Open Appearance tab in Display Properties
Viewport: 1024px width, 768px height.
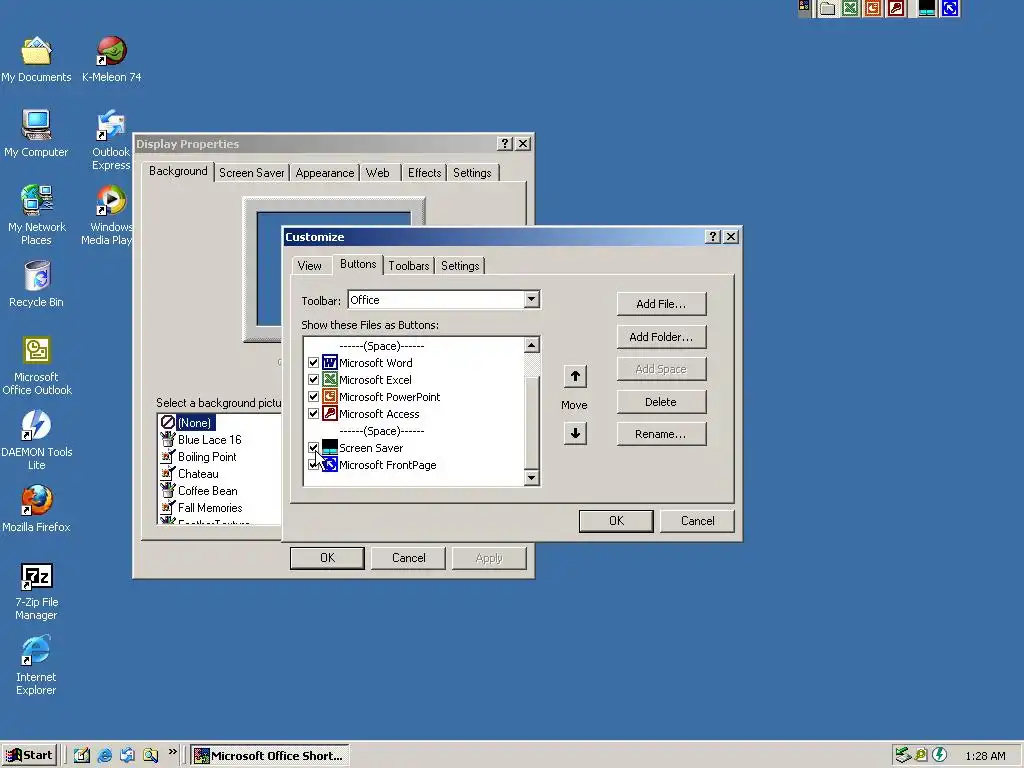[325, 173]
